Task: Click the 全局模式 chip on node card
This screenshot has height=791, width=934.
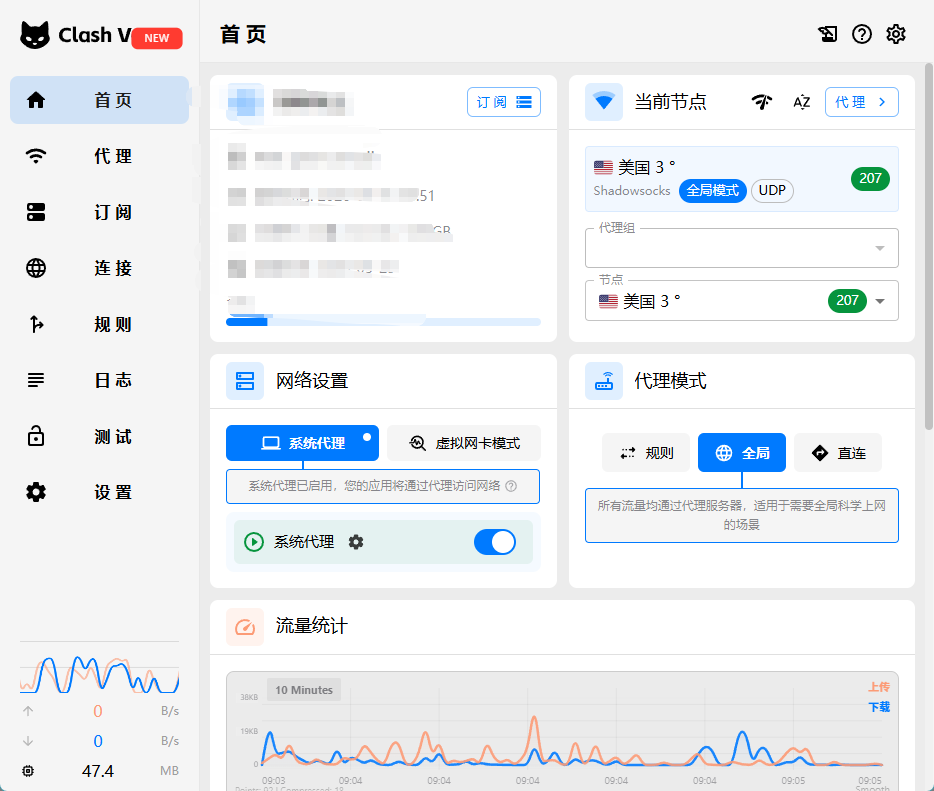Action: pos(712,191)
